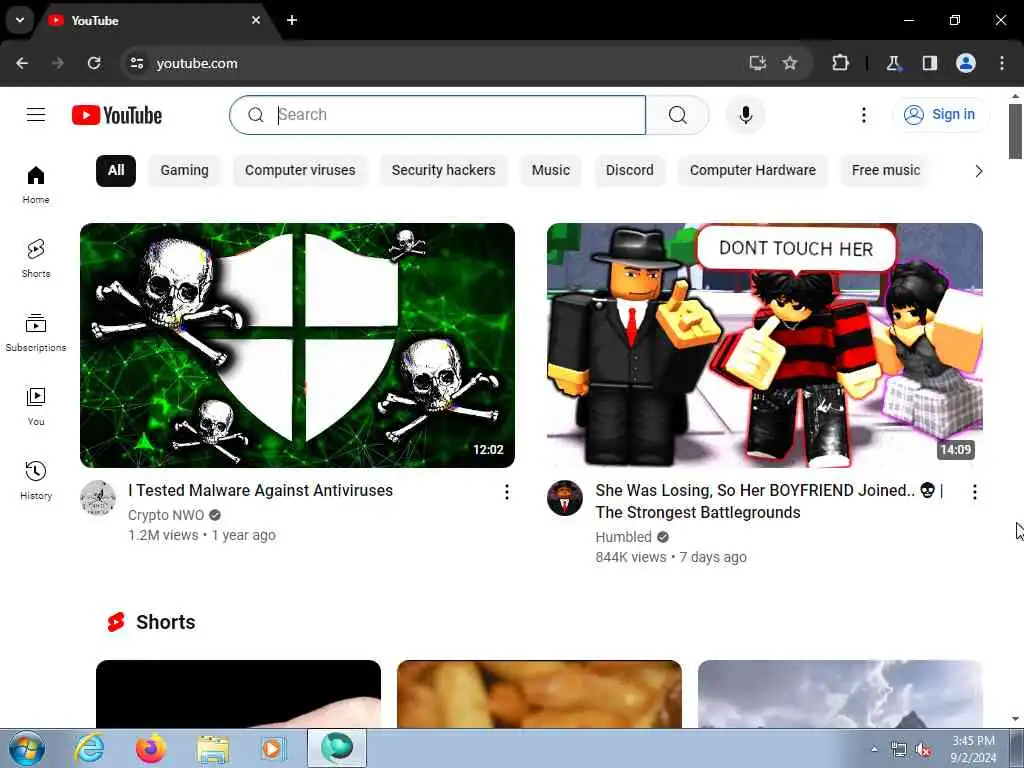1024x768 pixels.
Task: Click the YouTube logo
Action: tap(117, 115)
